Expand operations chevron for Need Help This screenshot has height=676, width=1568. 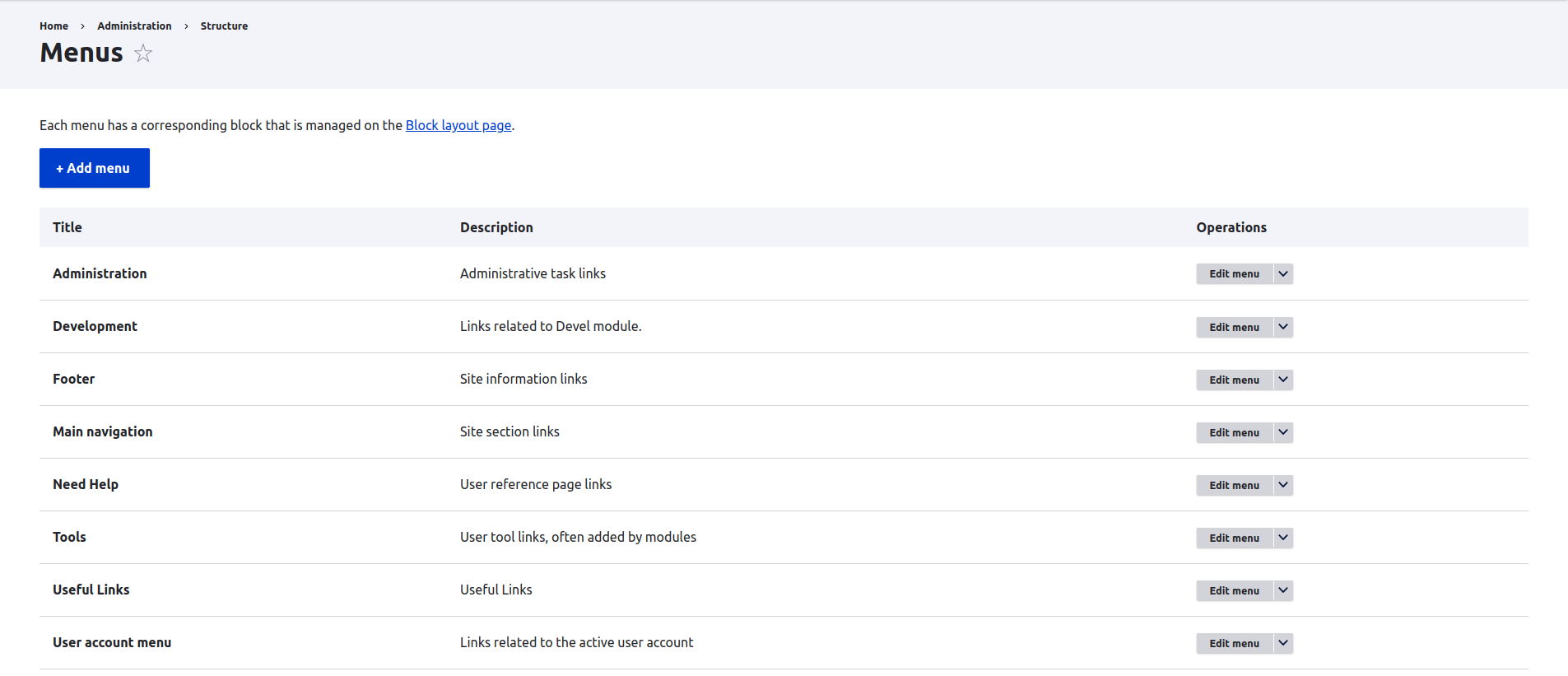pyautogui.click(x=1283, y=485)
